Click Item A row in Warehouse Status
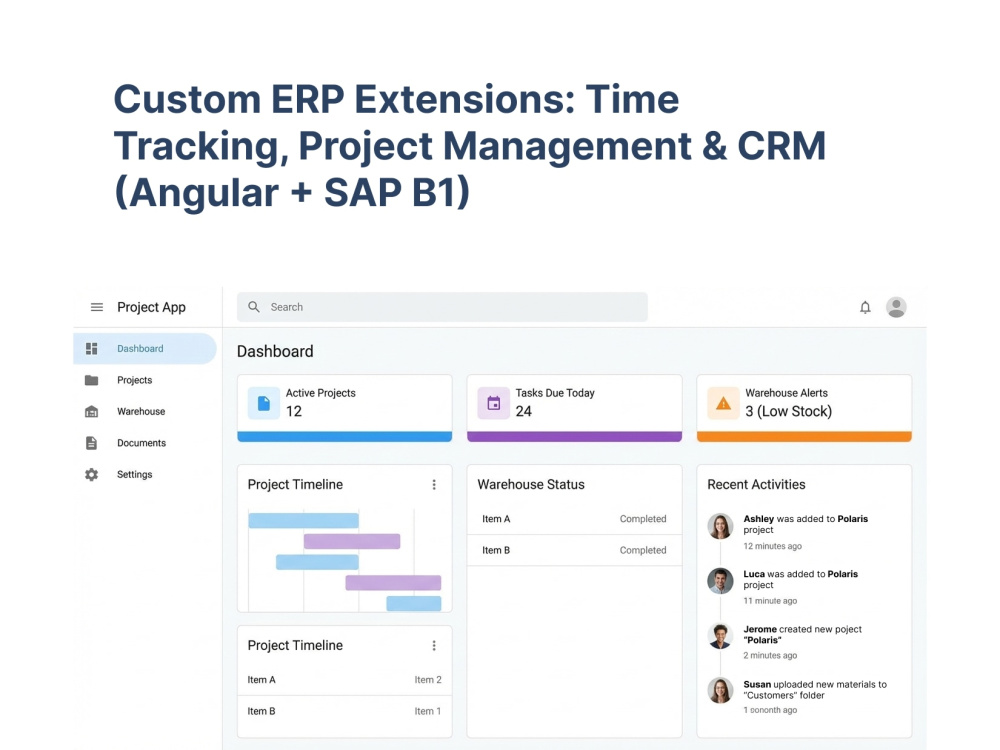1000x750 pixels. 575,519
